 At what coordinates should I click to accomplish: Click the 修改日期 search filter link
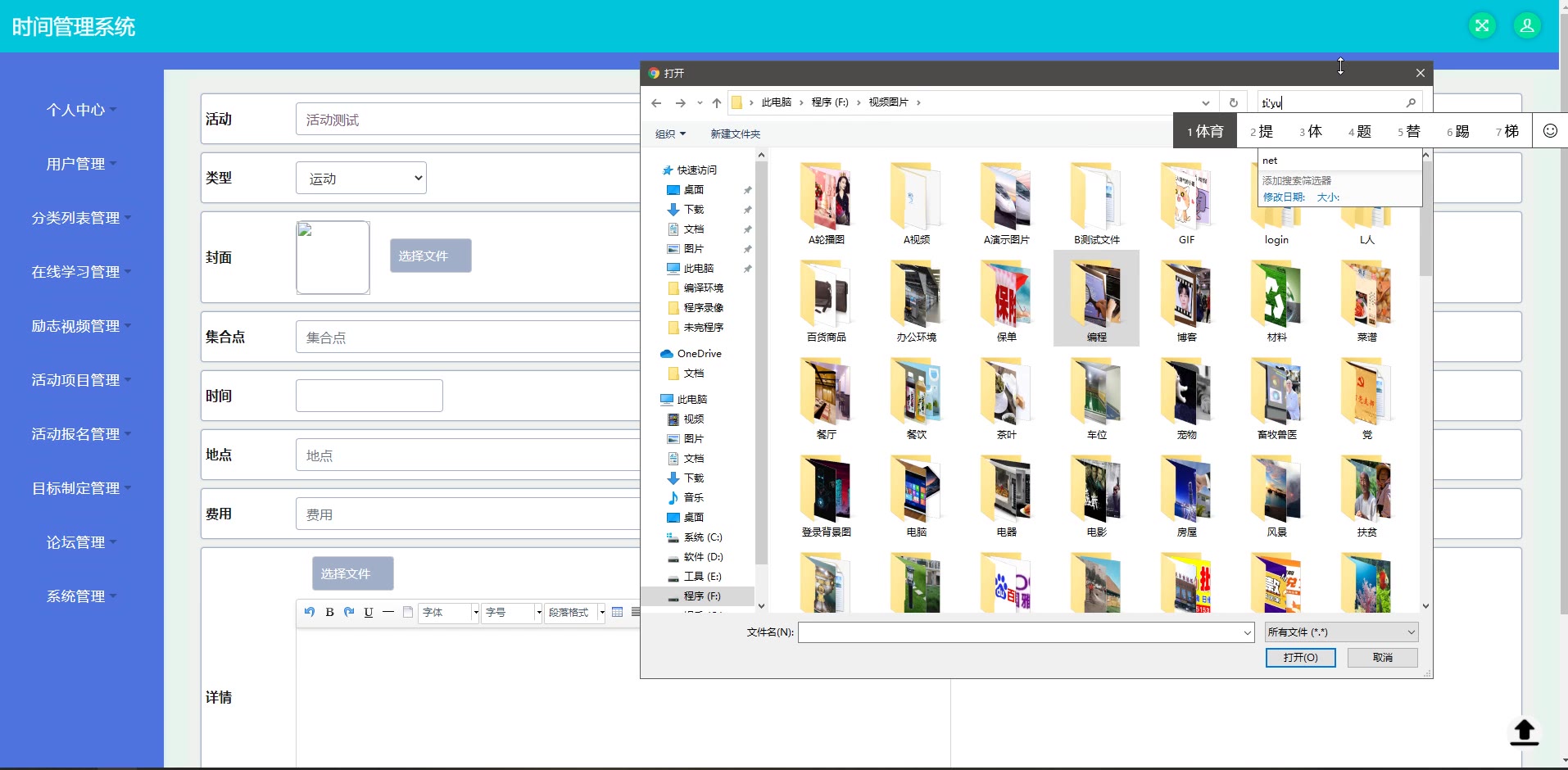pos(1284,197)
